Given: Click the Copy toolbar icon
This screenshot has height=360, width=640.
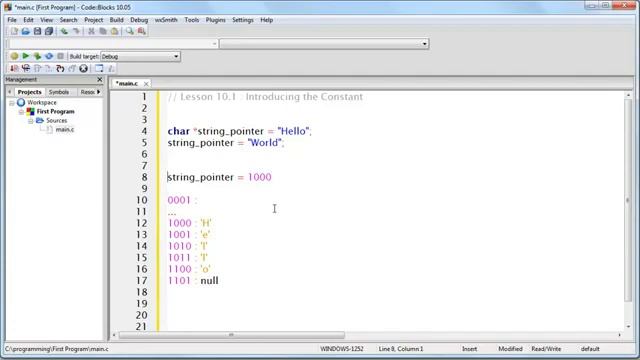Looking at the screenshot, I should click(103, 31).
